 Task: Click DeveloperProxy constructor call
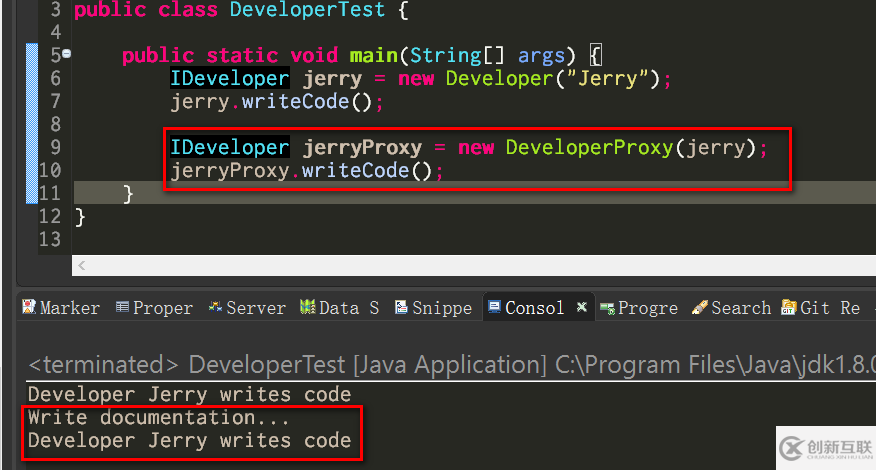point(589,148)
